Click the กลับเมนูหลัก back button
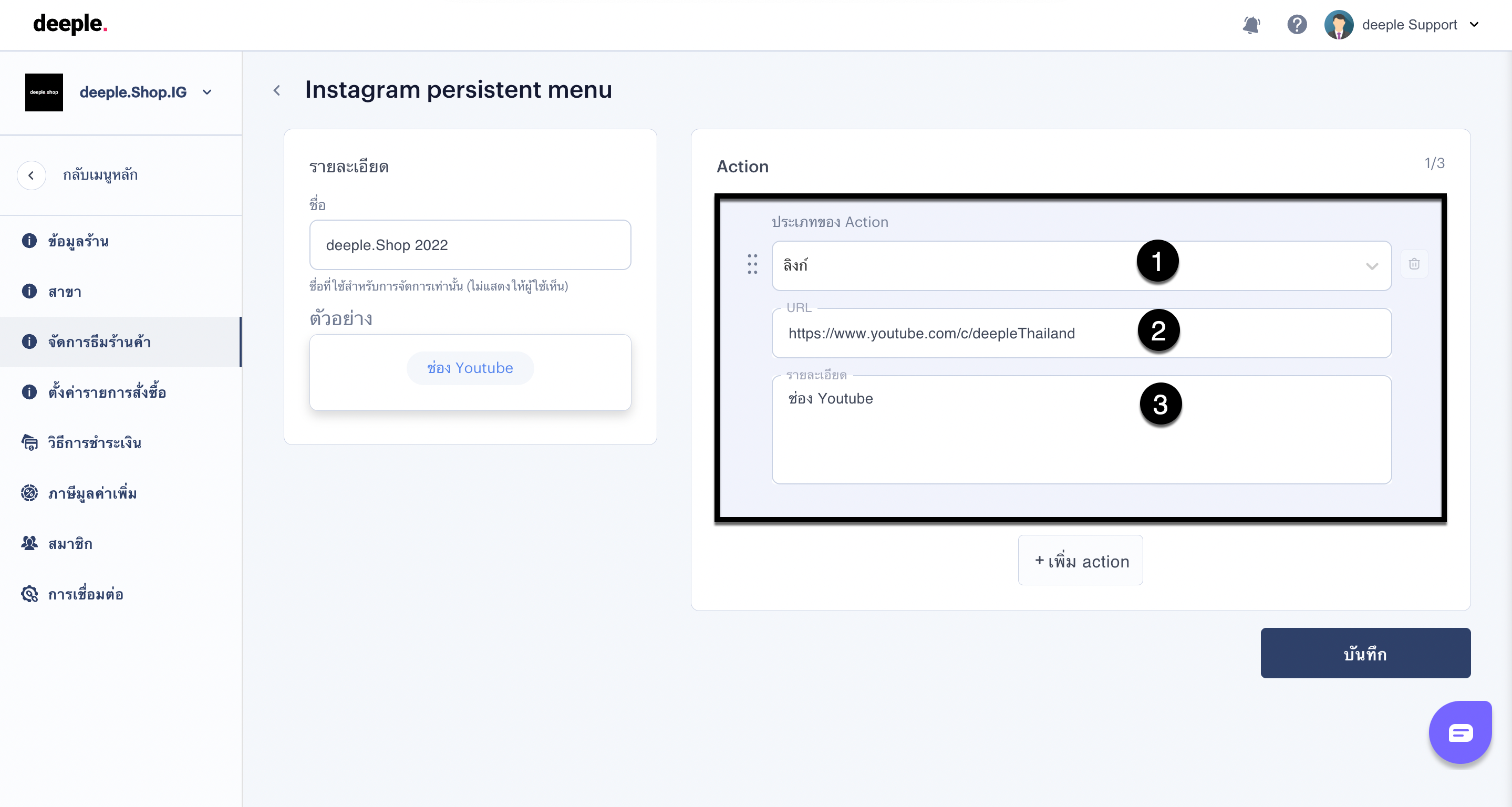This screenshot has width=1512, height=807. click(32, 175)
